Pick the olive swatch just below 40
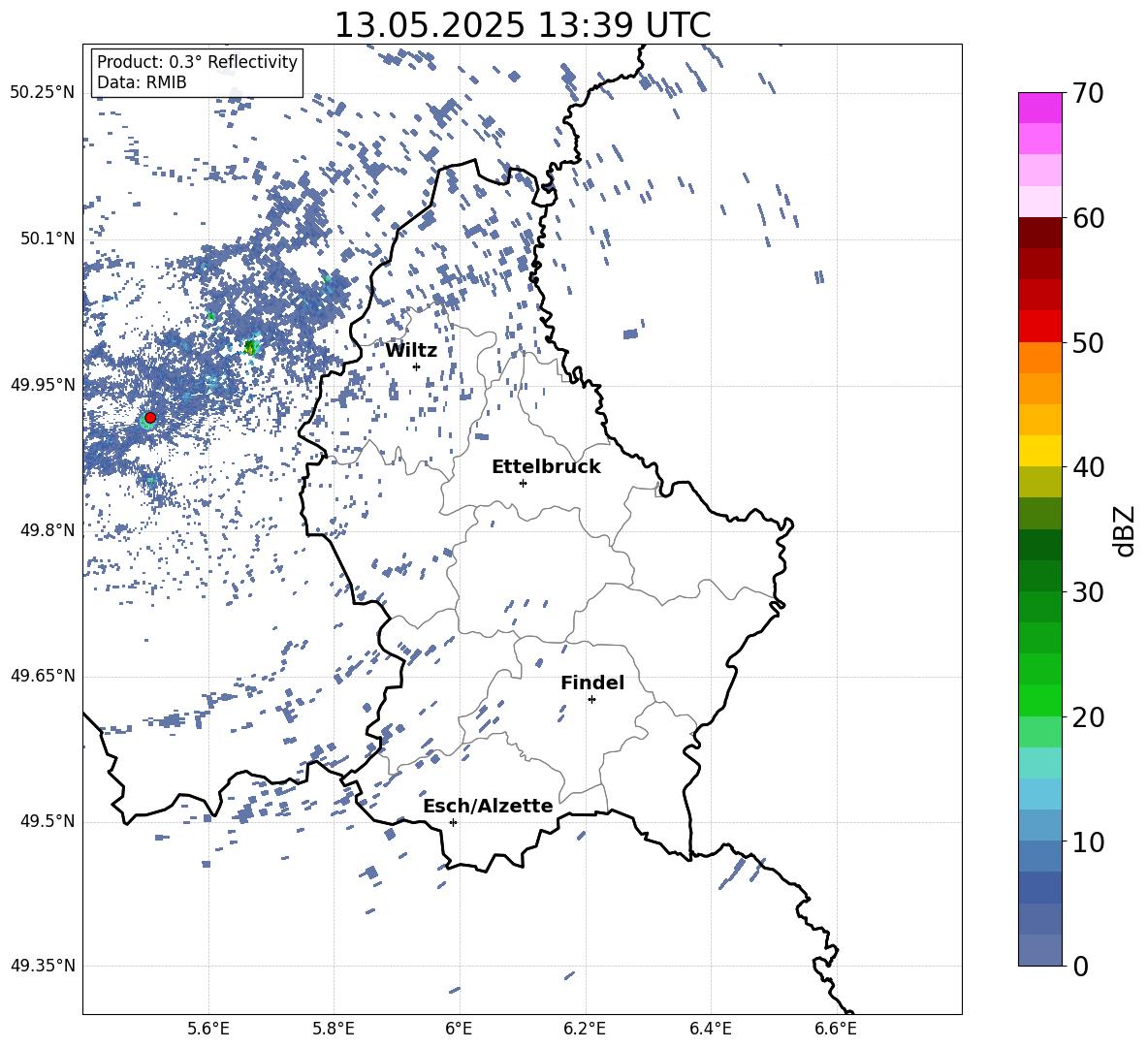1148x1048 pixels. 1039,482
